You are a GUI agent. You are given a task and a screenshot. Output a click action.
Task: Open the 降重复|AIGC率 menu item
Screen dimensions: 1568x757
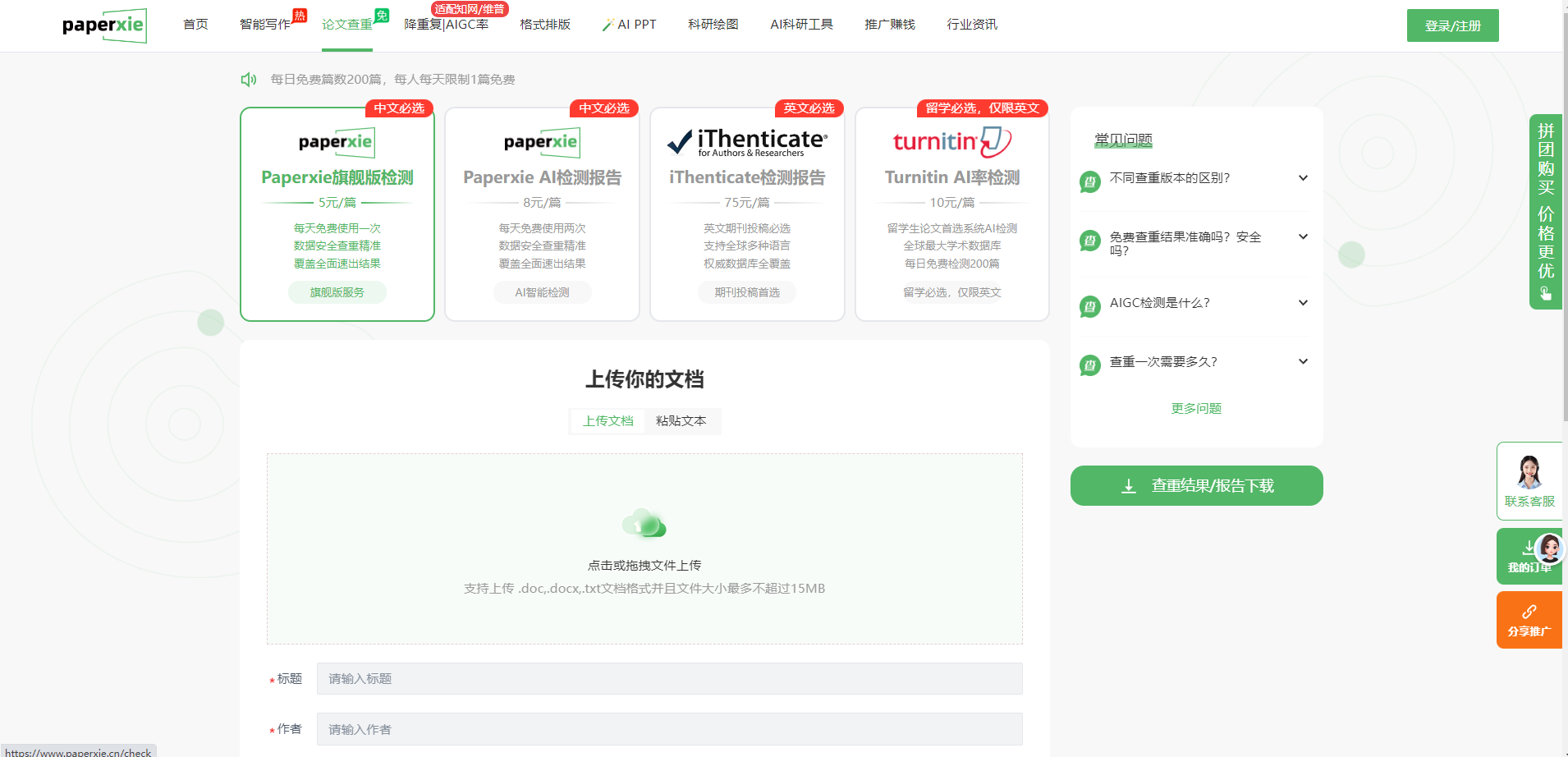tap(447, 25)
